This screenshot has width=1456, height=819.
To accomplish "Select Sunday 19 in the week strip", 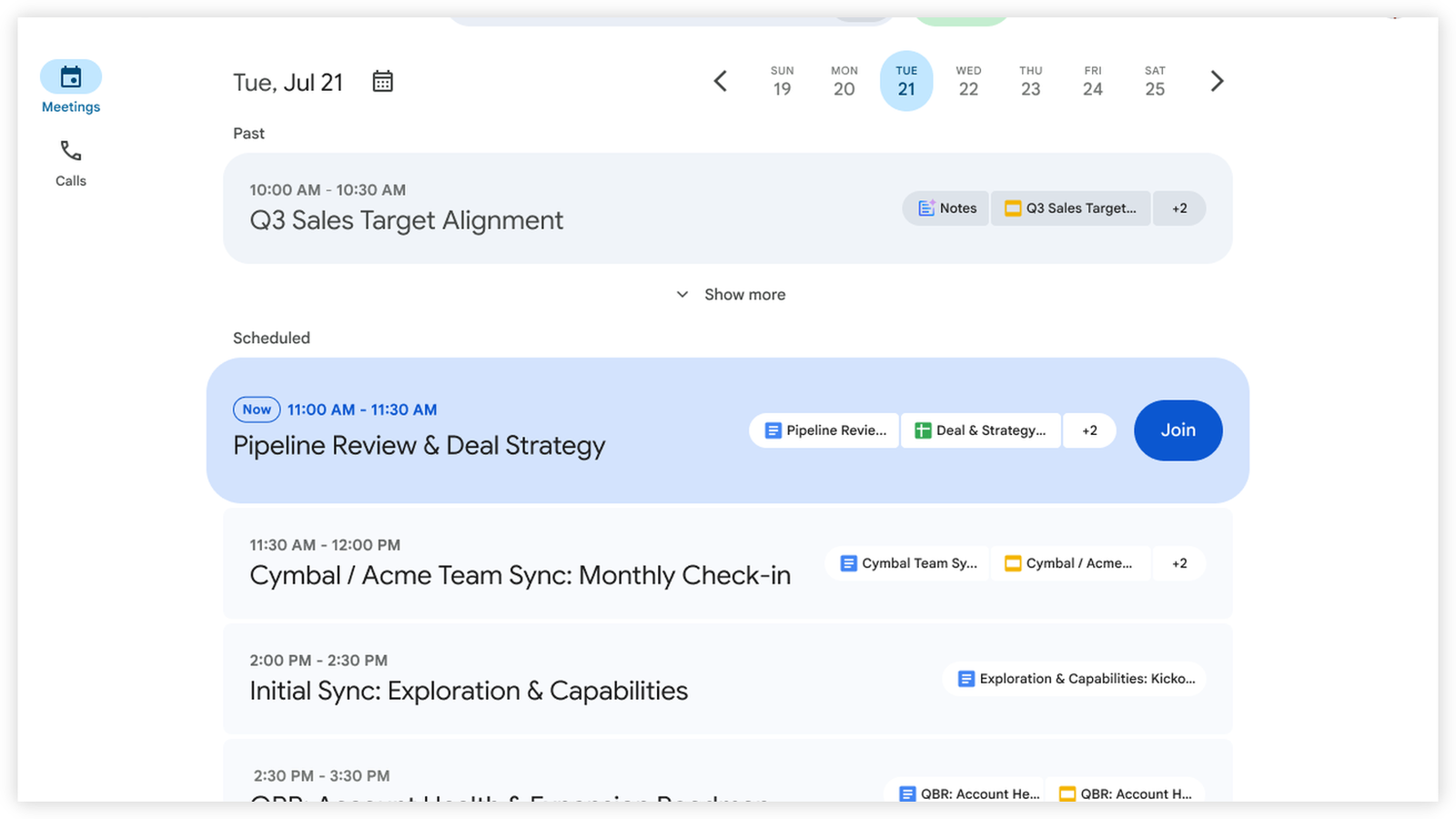I will [783, 82].
